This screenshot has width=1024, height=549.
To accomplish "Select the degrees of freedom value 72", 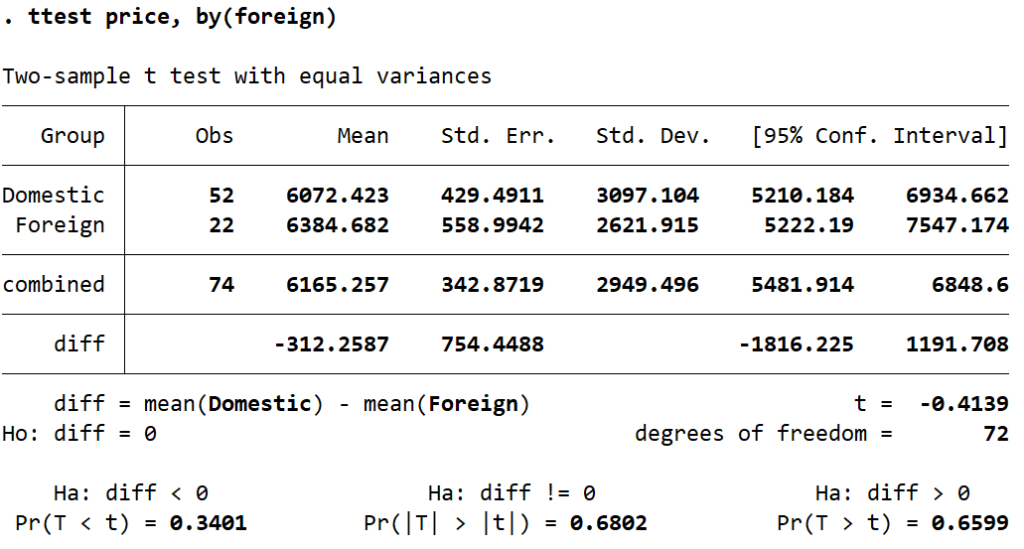I will [995, 434].
